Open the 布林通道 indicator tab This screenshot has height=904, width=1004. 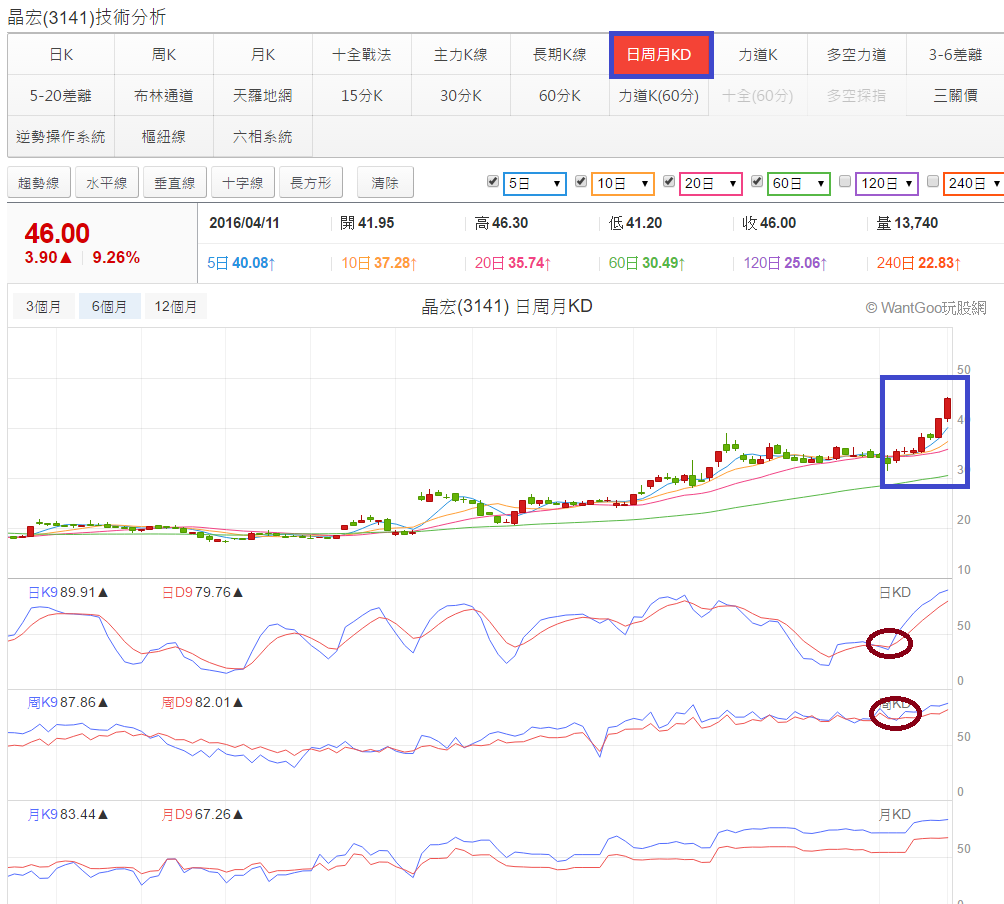(x=163, y=96)
